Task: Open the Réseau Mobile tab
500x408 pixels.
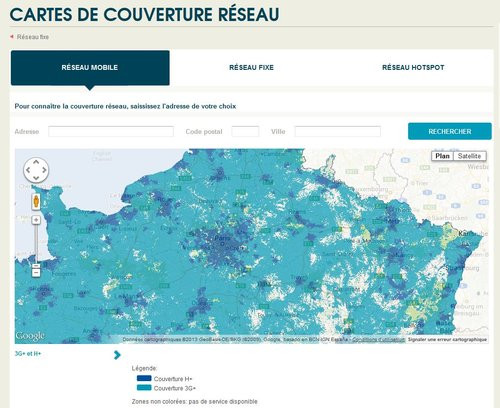Action: [90, 68]
